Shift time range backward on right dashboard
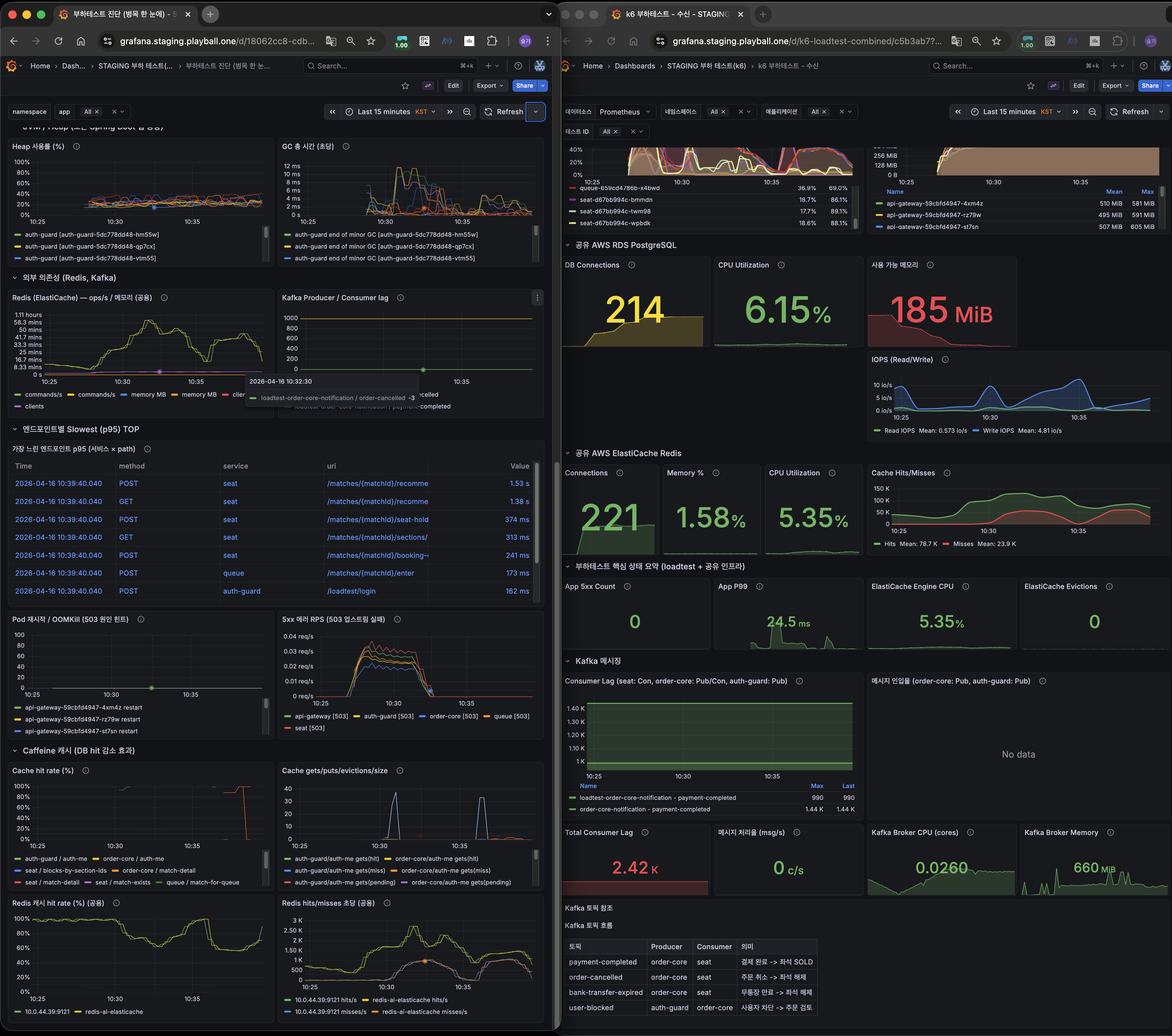1172x1036 pixels. (x=958, y=112)
